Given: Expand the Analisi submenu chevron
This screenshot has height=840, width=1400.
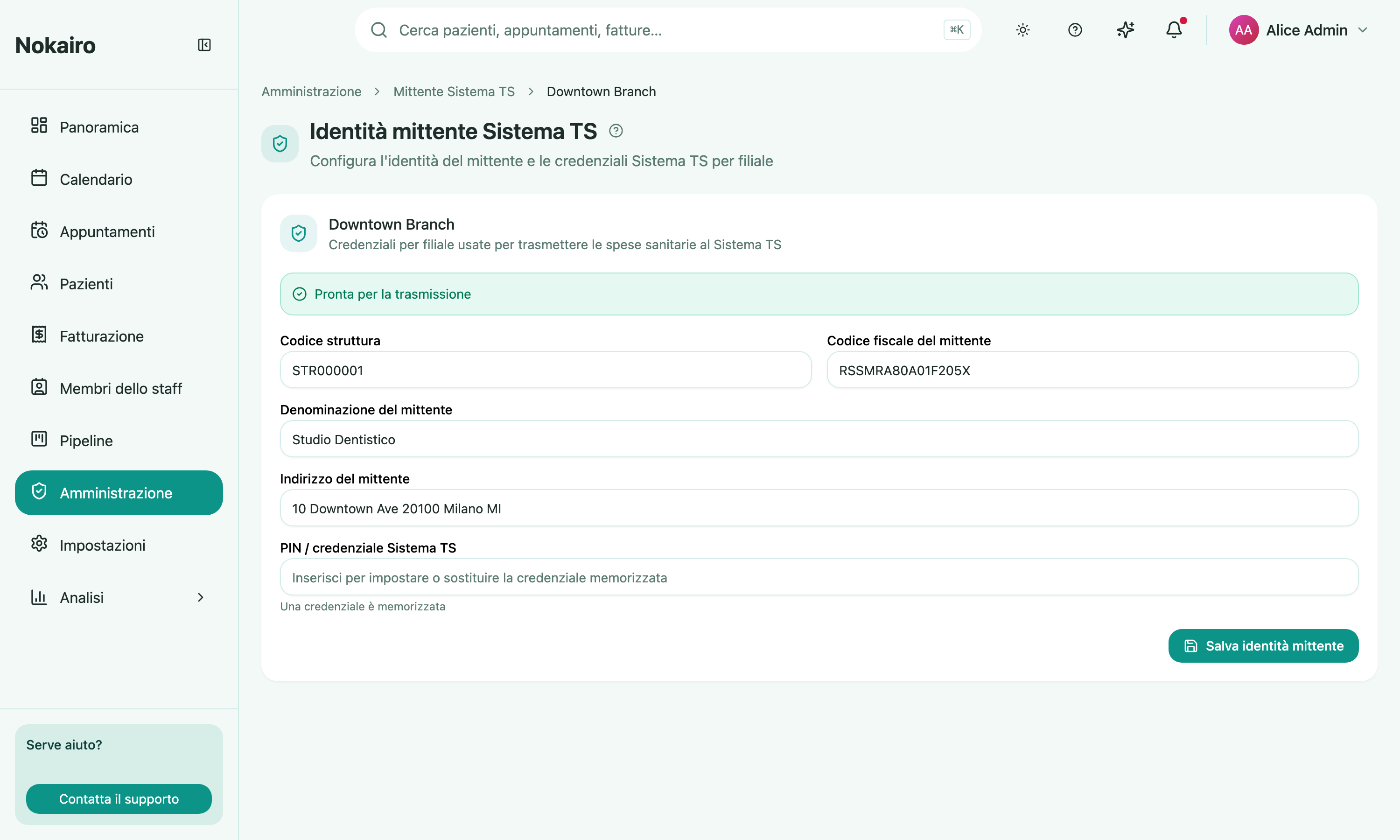Looking at the screenshot, I should 200,597.
